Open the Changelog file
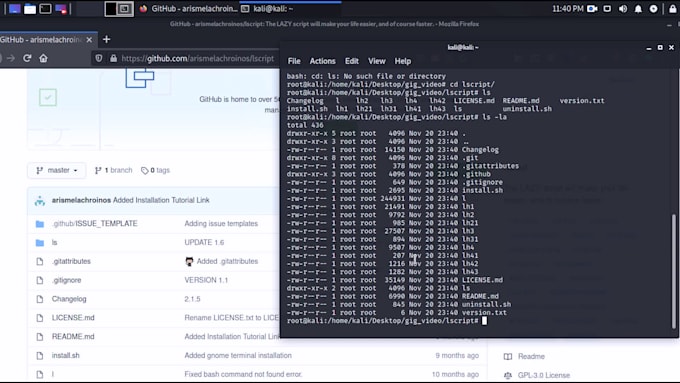680x383 pixels. [69, 299]
